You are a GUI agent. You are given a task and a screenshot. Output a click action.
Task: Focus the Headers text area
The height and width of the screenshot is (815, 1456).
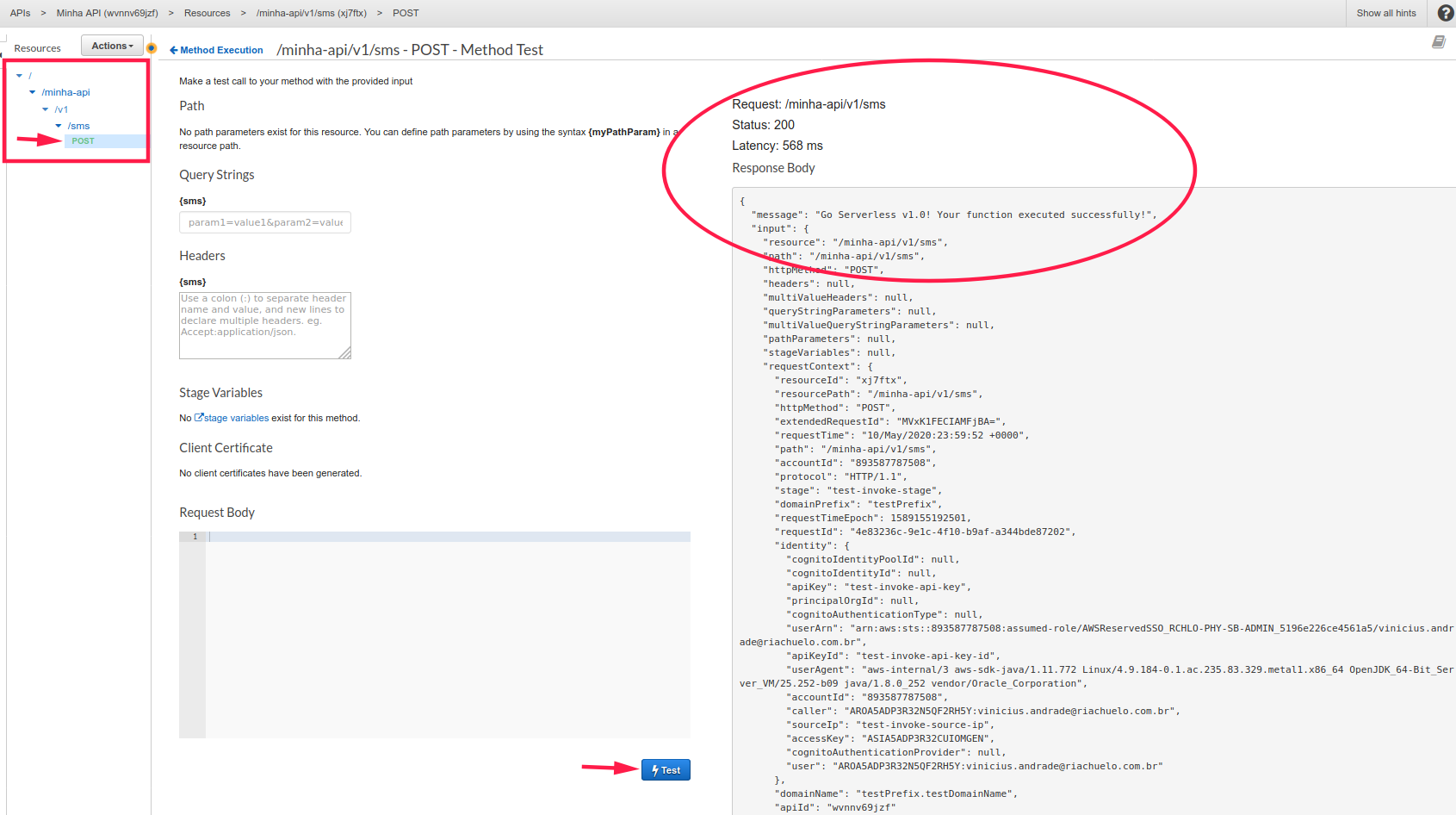(x=264, y=326)
